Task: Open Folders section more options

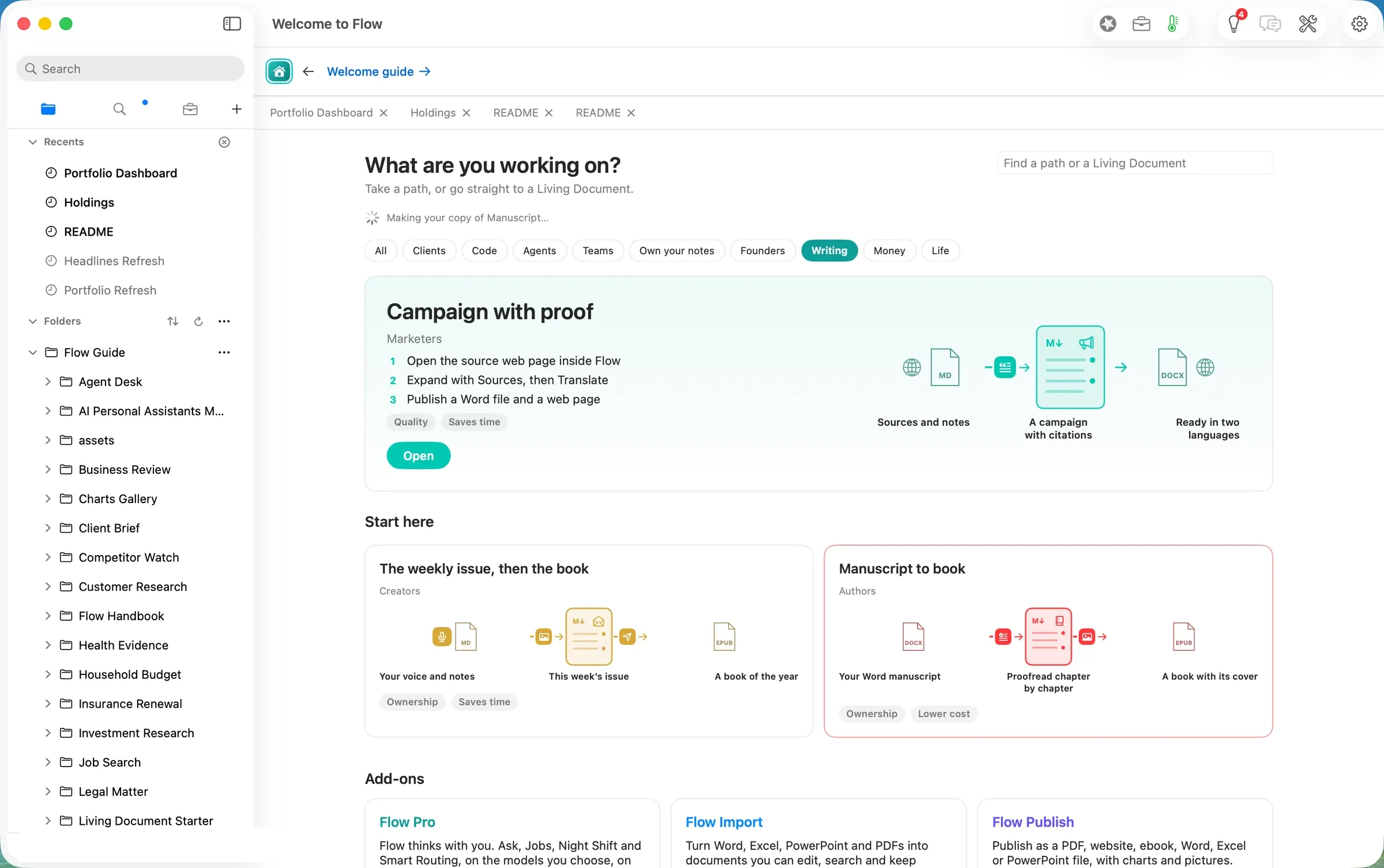Action: [224, 321]
